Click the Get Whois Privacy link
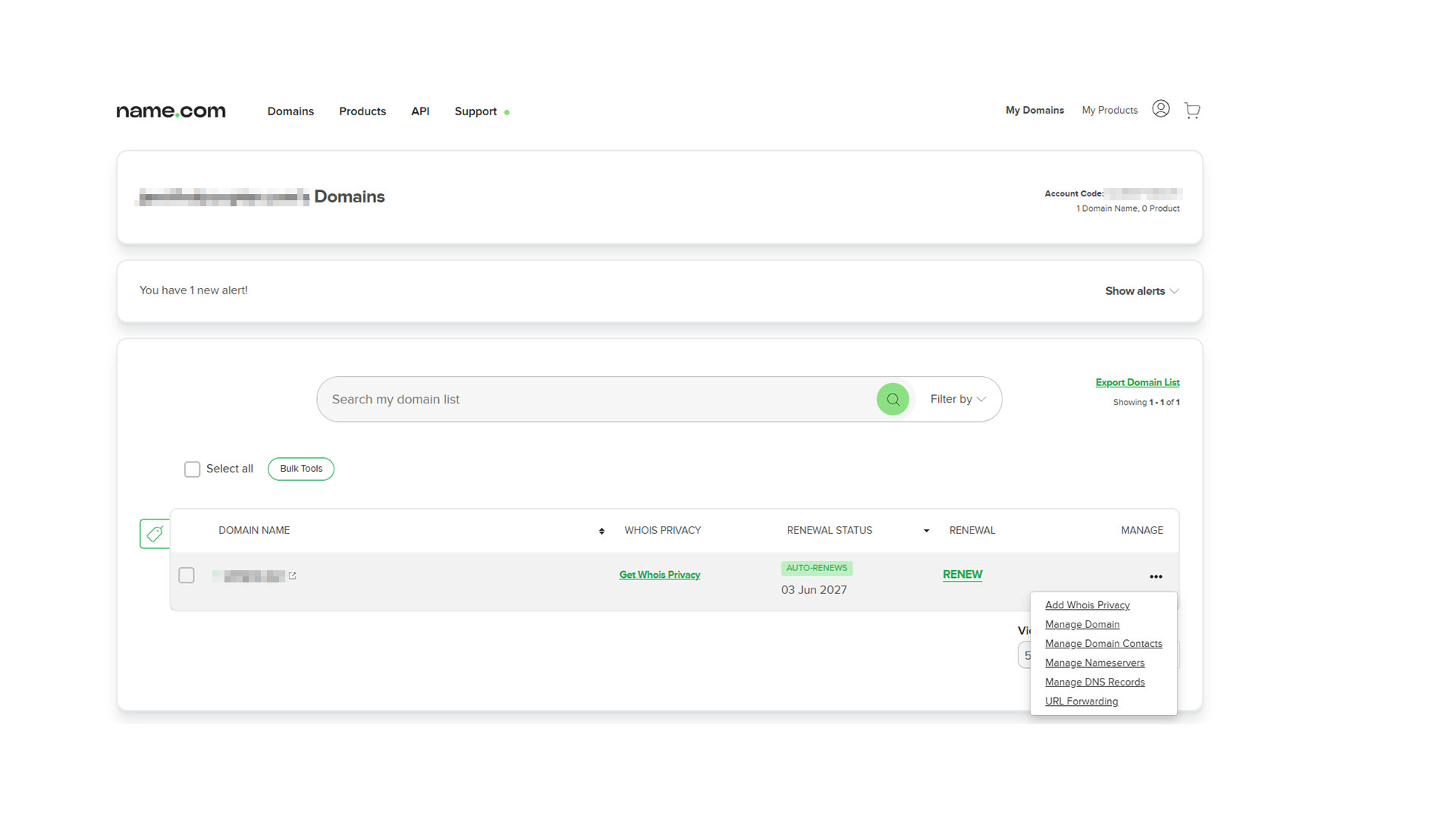 point(660,576)
